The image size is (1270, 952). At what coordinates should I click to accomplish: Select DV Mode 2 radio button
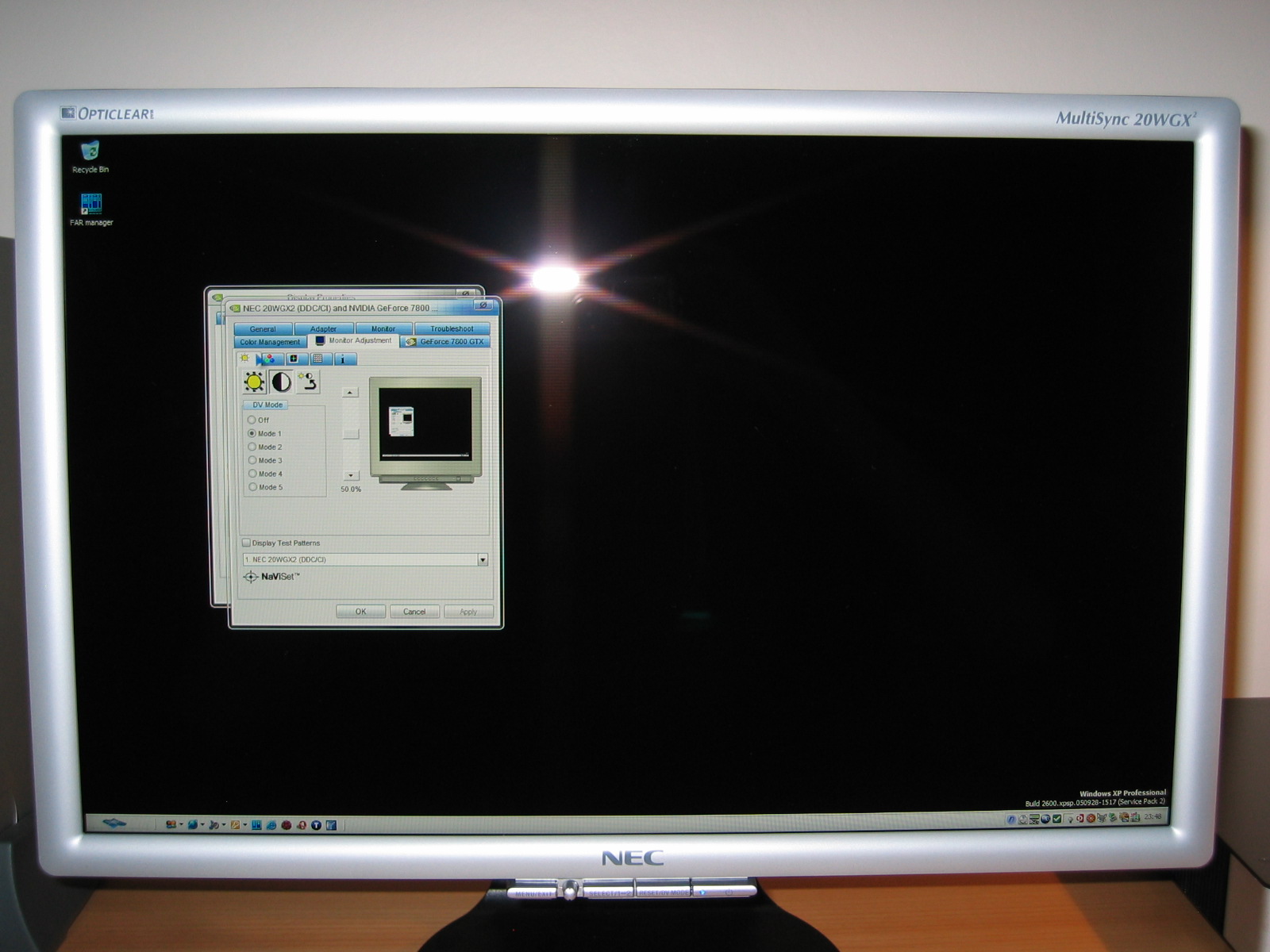click(252, 447)
